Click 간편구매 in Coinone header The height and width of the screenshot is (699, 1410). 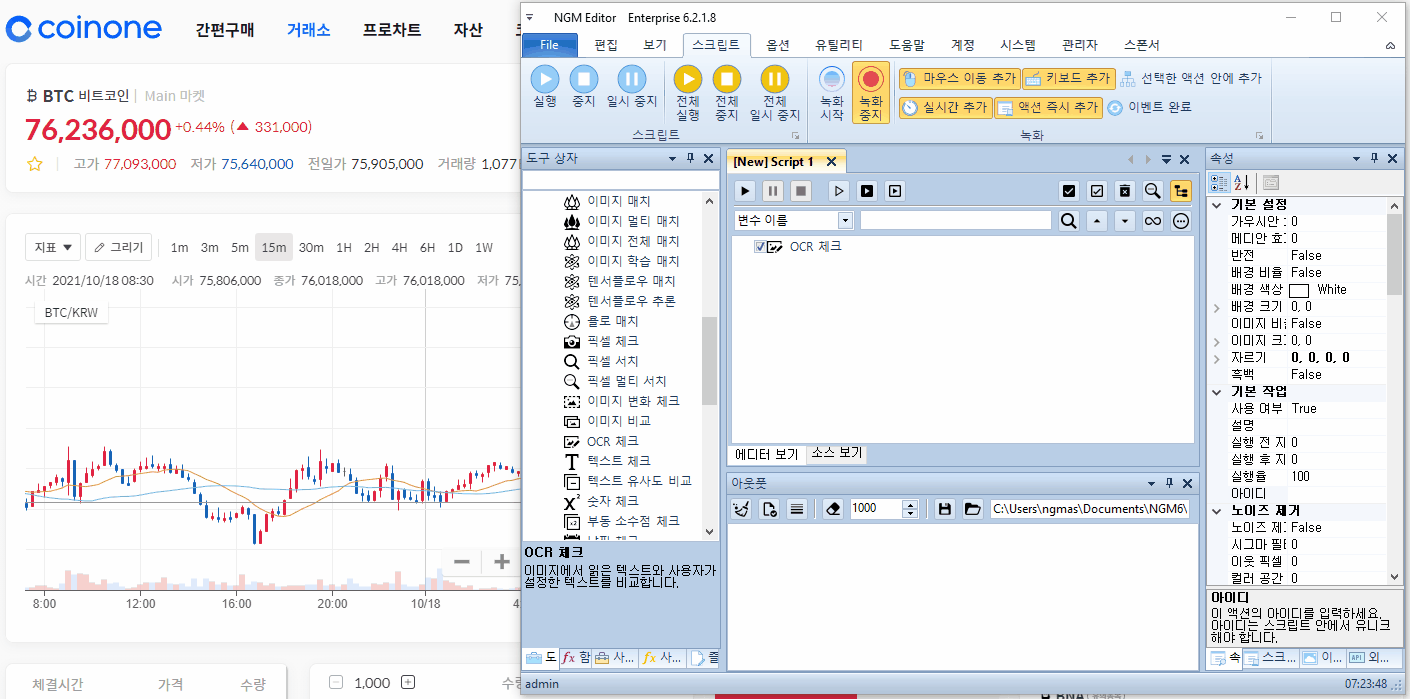pos(225,30)
